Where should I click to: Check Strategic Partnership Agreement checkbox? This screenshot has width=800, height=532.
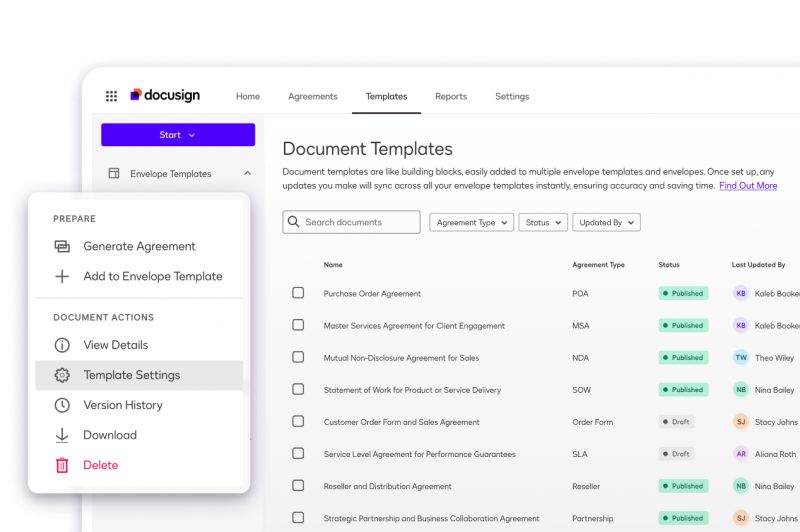(298, 518)
